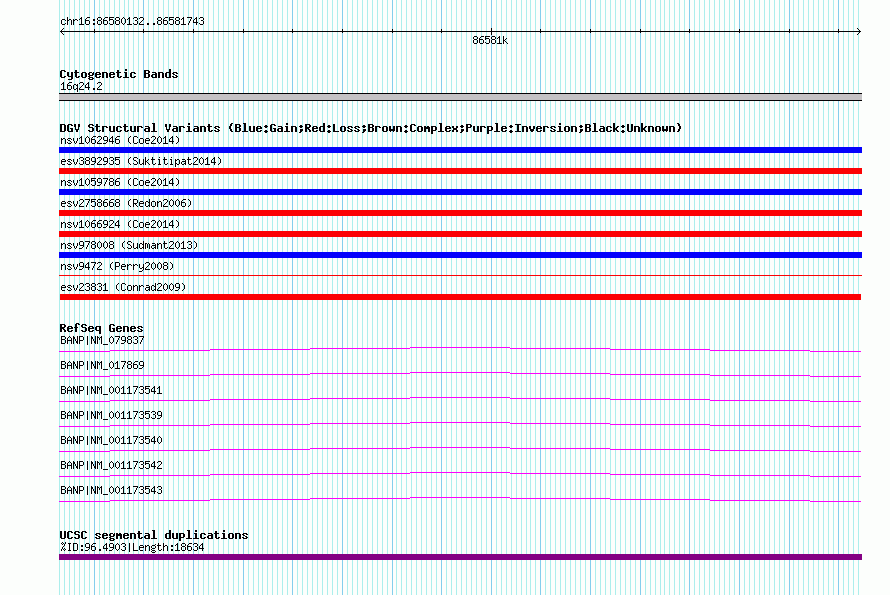This screenshot has height=595, width=890.
Task: Open the RefSeq Genes track title
Action: [x=101, y=328]
